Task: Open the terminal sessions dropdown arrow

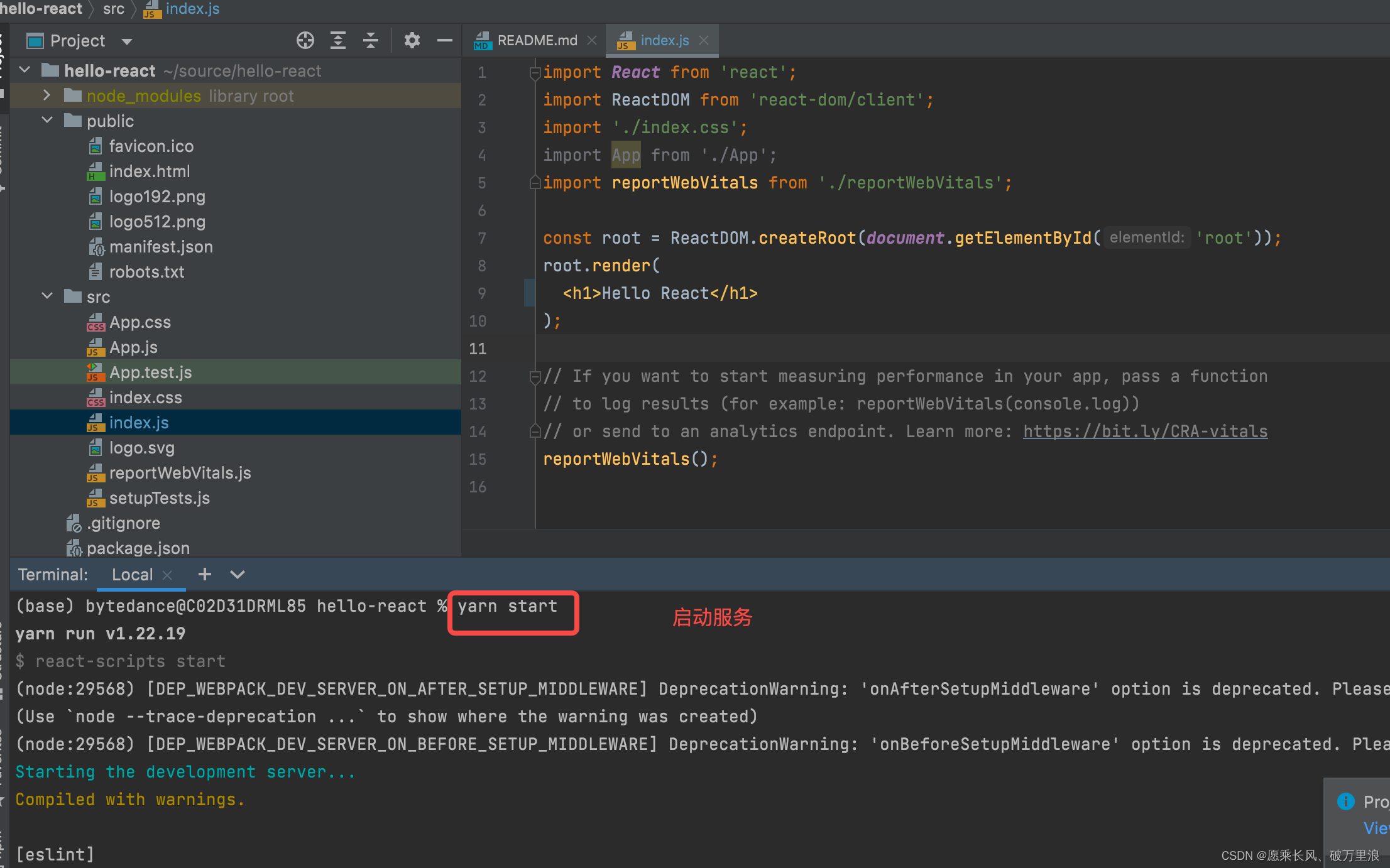Action: pos(237,574)
